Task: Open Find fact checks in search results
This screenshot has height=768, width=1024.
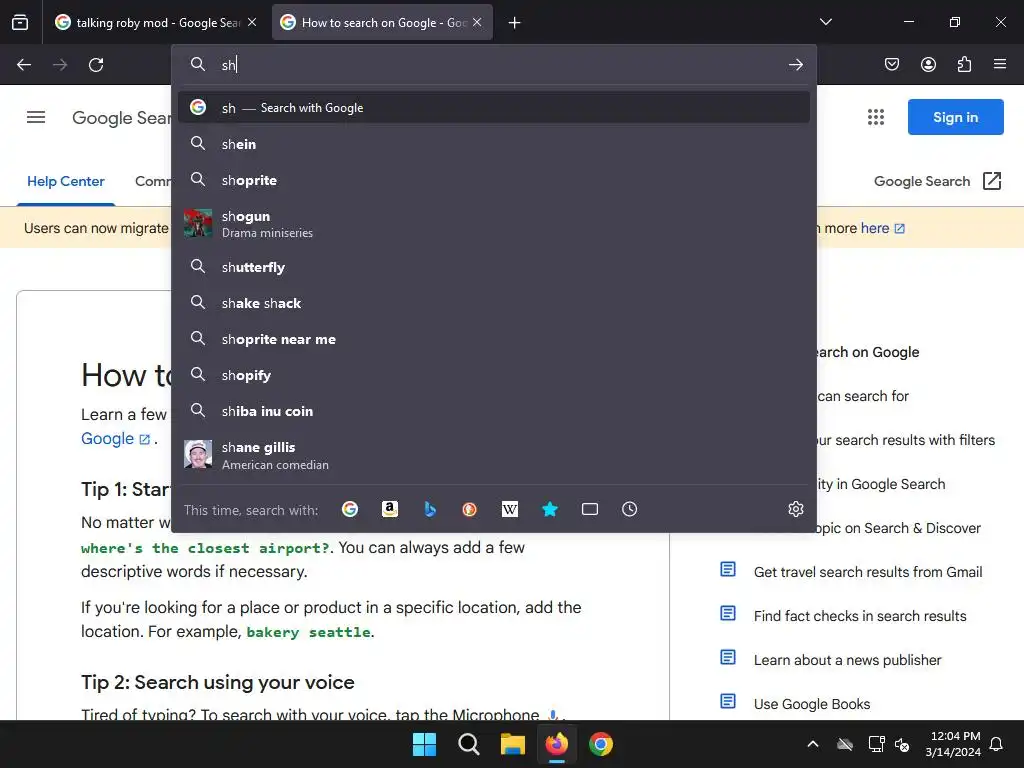Action: 859,616
